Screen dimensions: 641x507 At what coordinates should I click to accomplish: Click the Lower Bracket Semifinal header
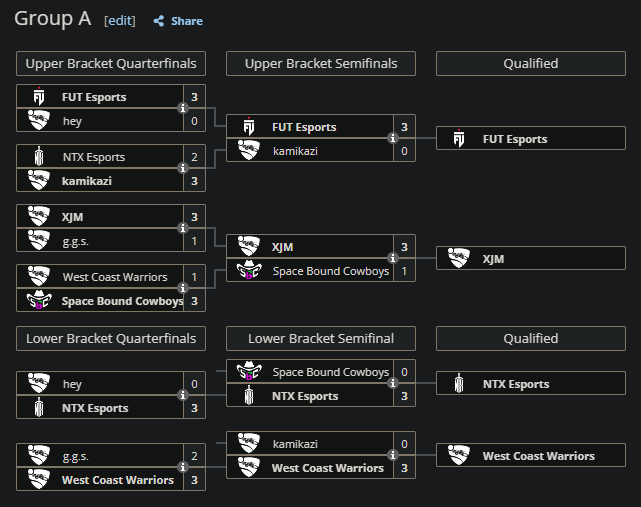click(321, 339)
